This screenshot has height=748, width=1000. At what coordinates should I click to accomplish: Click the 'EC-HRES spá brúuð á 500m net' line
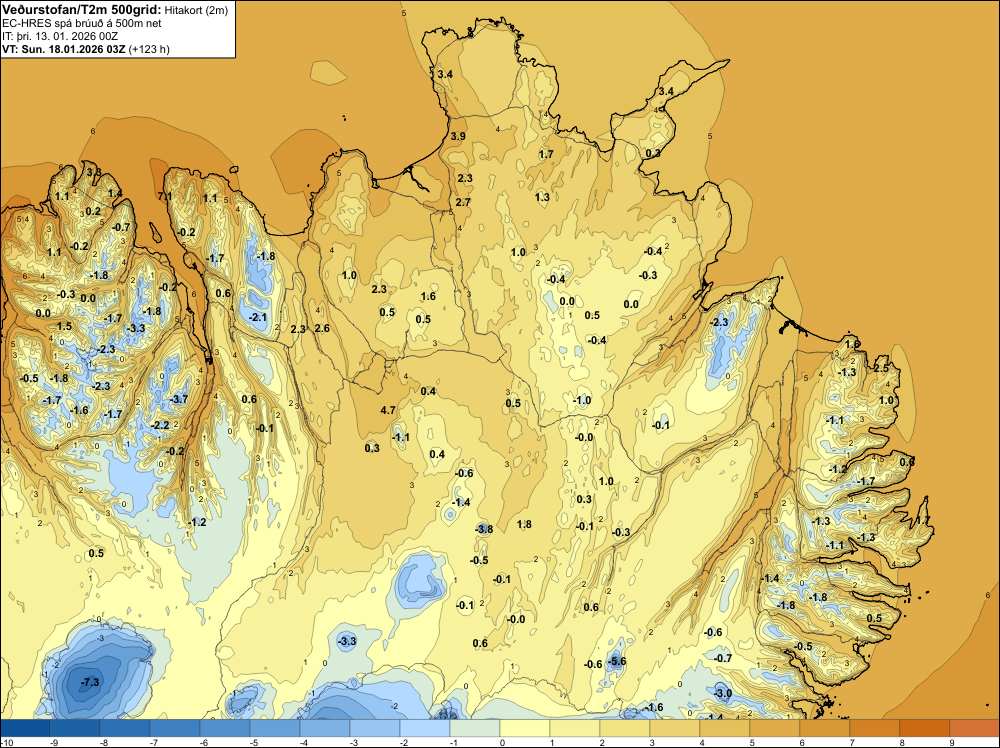click(x=82, y=24)
